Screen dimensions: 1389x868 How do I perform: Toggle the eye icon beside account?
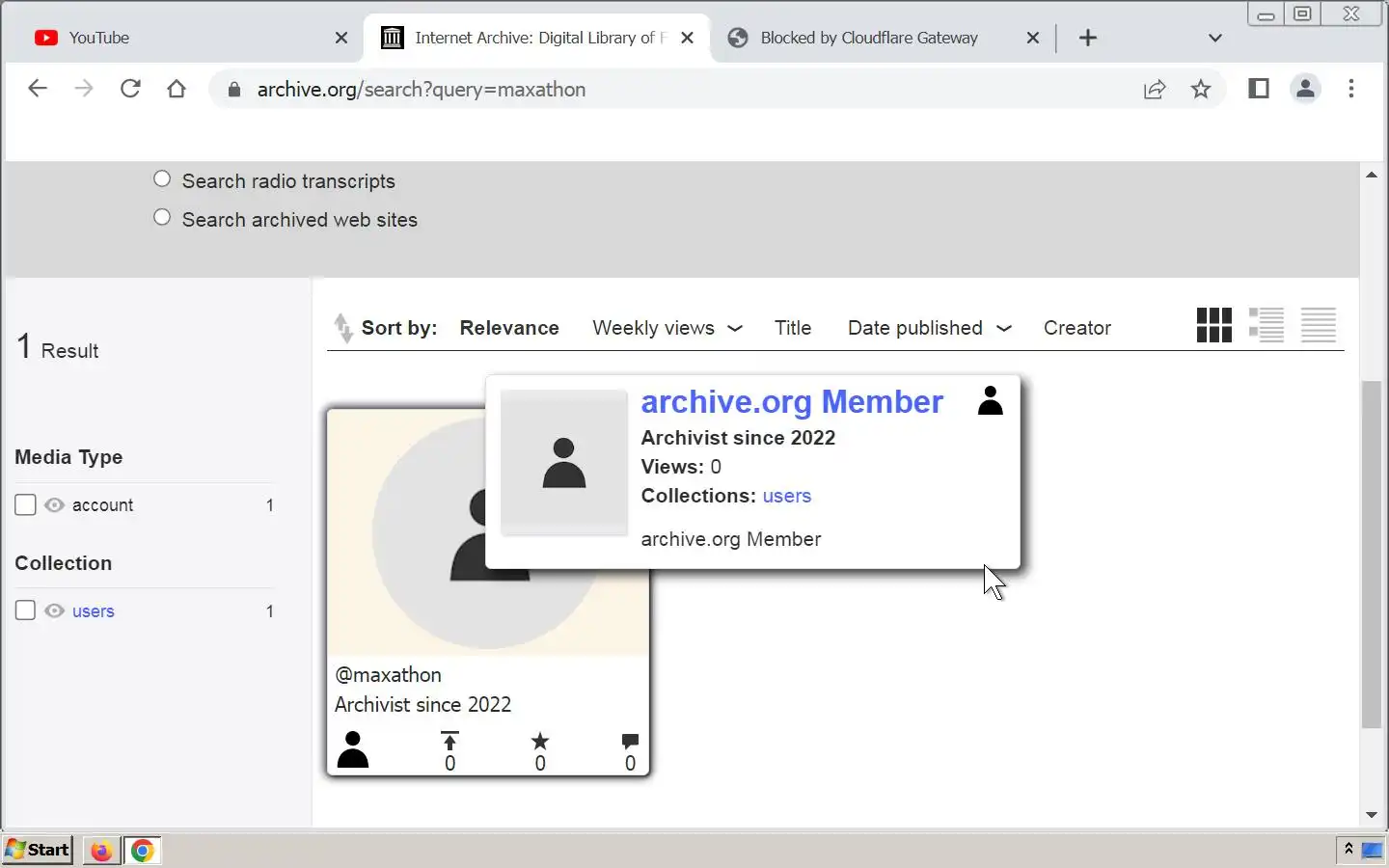coord(55,504)
